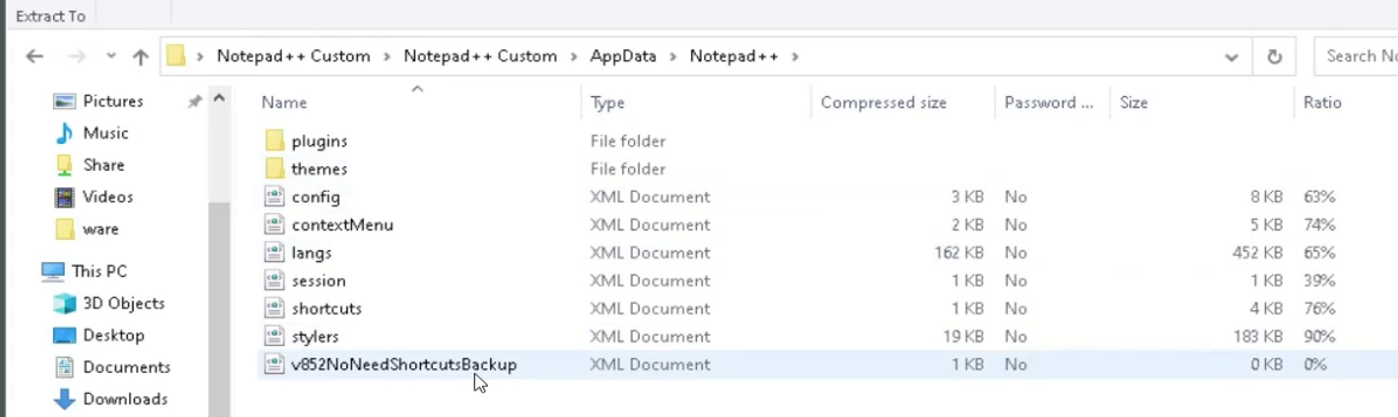Select the session XML file icon

pos(275,281)
